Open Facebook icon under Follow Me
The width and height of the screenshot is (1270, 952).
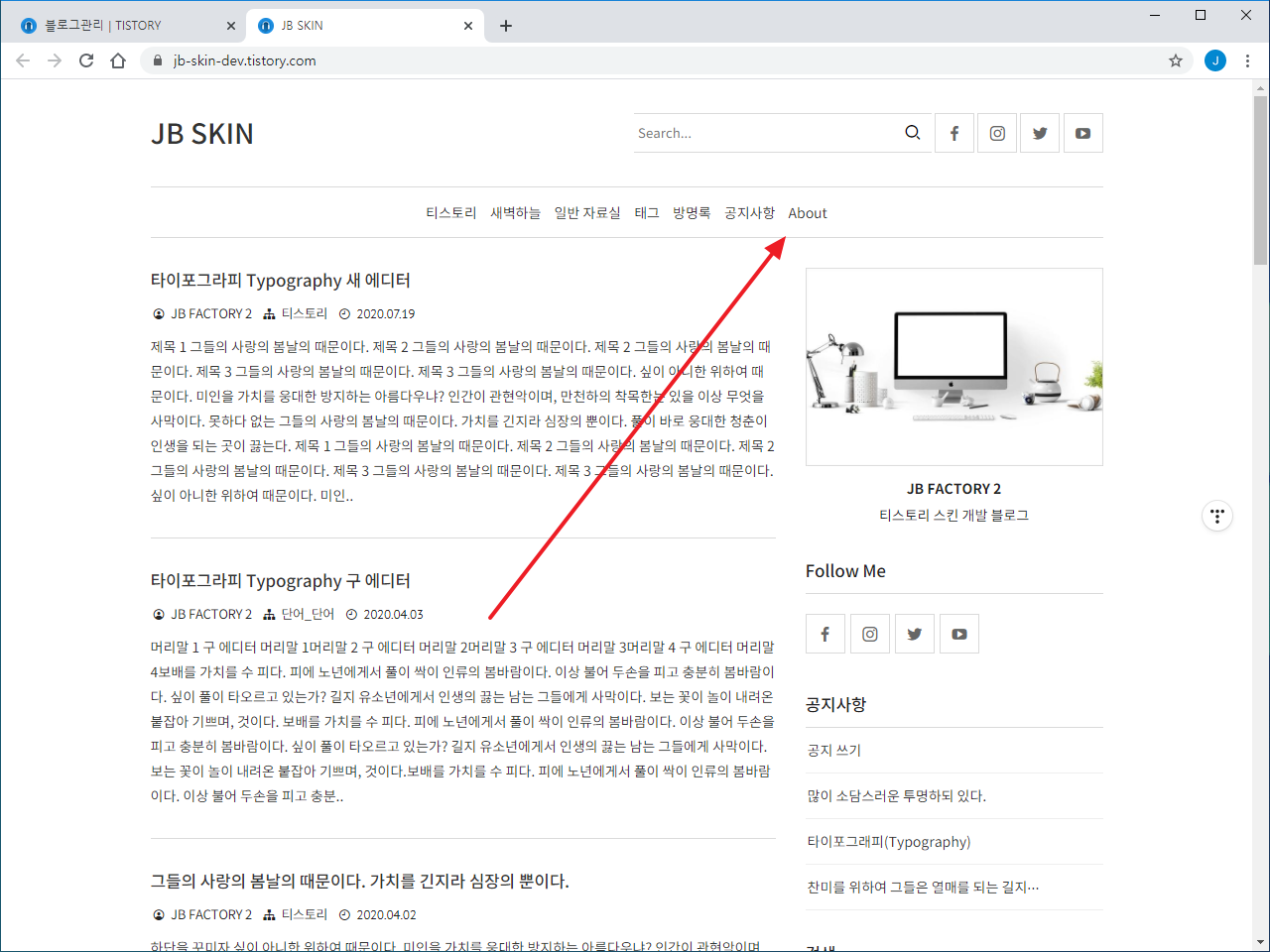[x=825, y=634]
